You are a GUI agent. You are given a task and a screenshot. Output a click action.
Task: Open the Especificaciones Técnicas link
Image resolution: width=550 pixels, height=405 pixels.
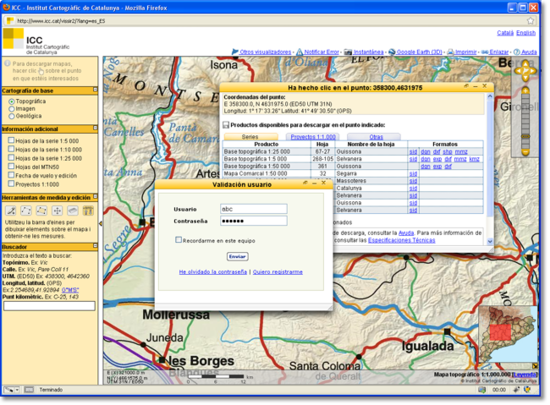pos(402,240)
